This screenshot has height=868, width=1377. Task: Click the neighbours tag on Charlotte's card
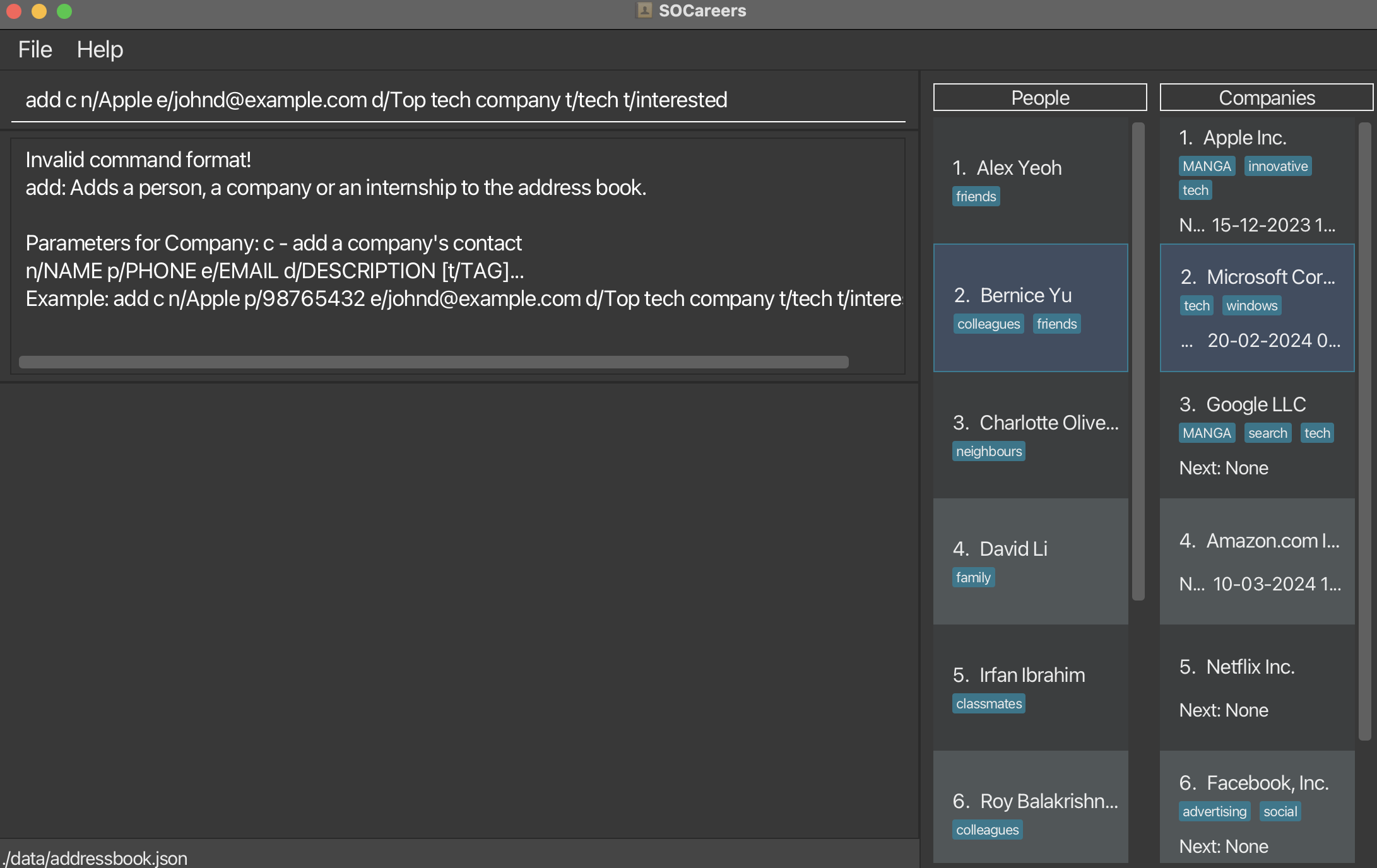(x=988, y=451)
